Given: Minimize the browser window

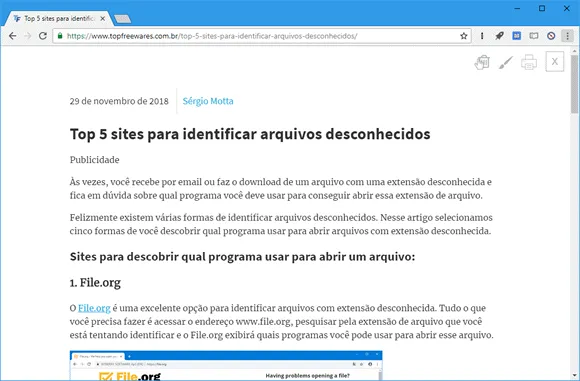Looking at the screenshot, I should tap(517, 8).
